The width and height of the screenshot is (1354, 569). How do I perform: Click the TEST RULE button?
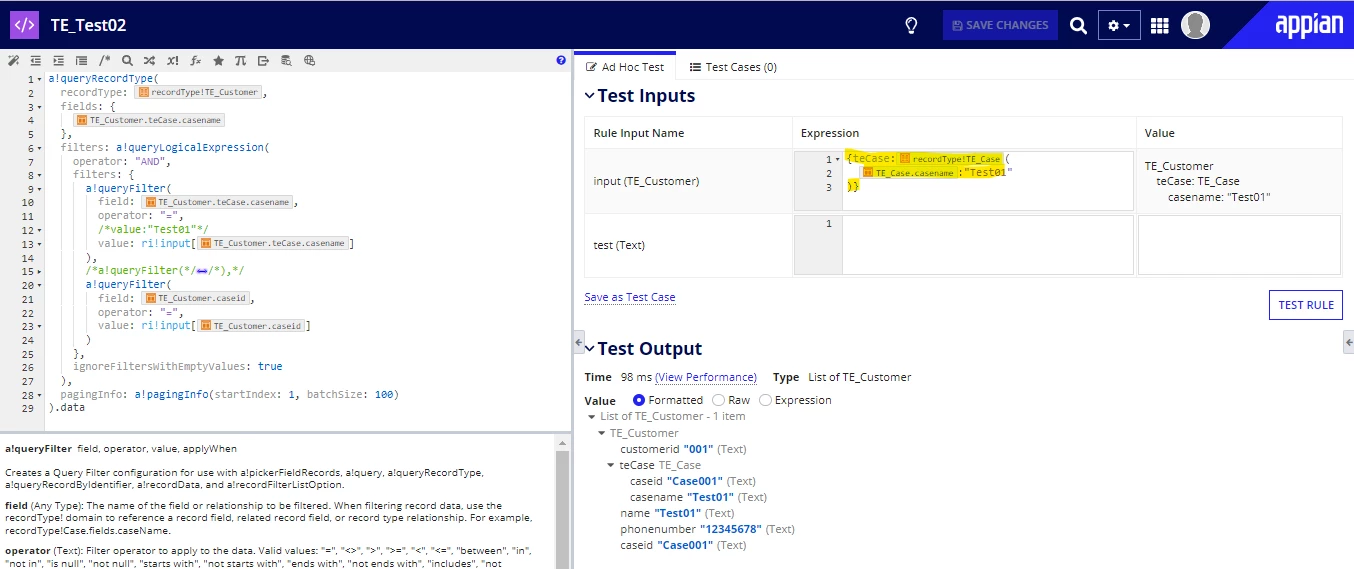click(1306, 305)
